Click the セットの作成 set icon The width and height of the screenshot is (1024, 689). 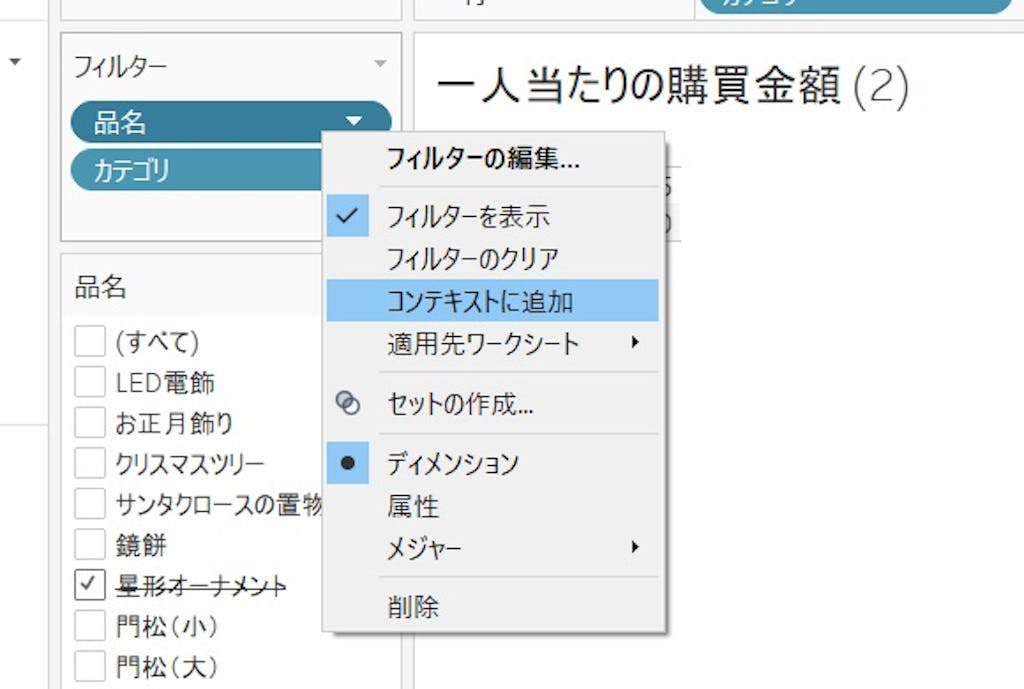tap(348, 403)
